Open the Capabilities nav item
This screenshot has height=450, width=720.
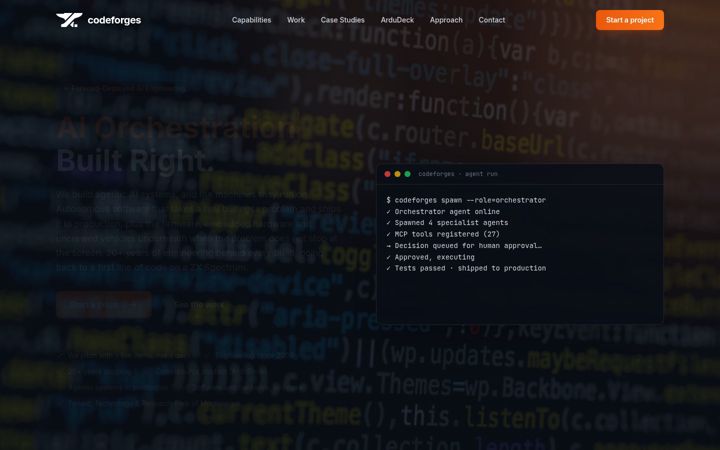(251, 20)
